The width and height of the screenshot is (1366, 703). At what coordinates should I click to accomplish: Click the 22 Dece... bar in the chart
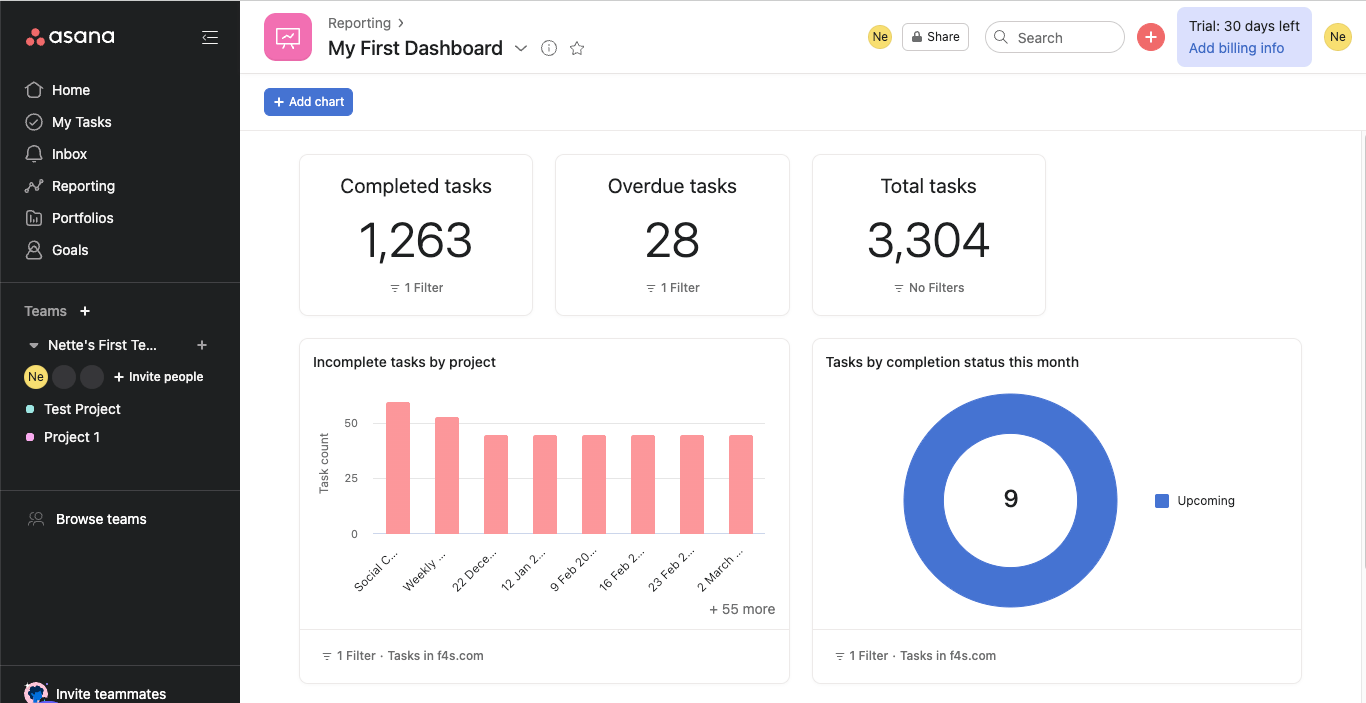coord(496,485)
